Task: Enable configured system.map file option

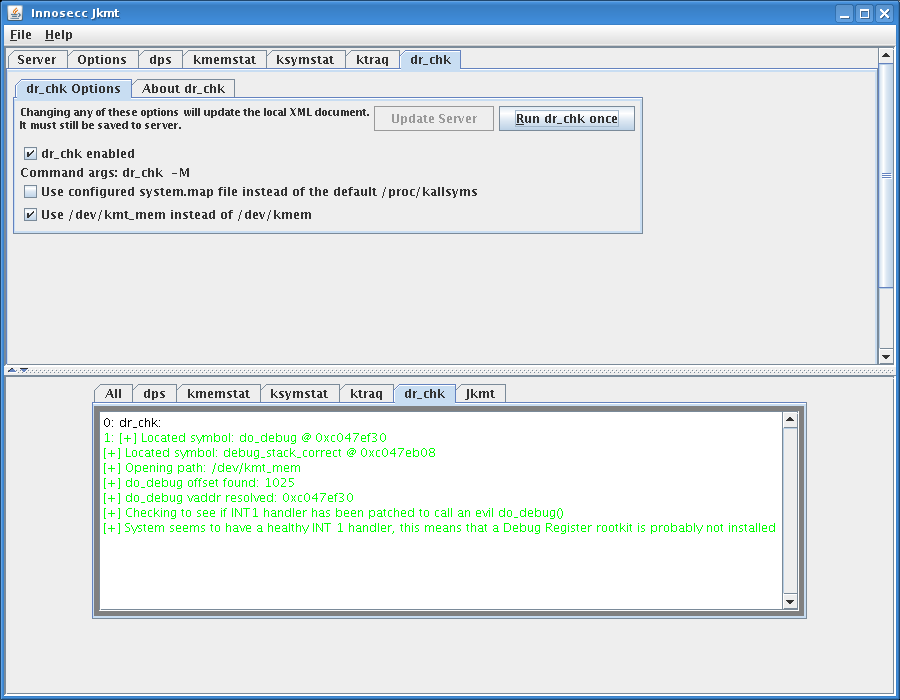Action: (30, 192)
